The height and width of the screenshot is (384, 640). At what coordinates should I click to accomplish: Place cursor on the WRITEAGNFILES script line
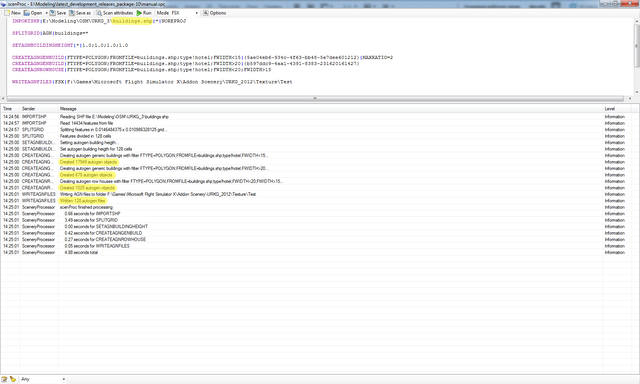click(x=152, y=82)
